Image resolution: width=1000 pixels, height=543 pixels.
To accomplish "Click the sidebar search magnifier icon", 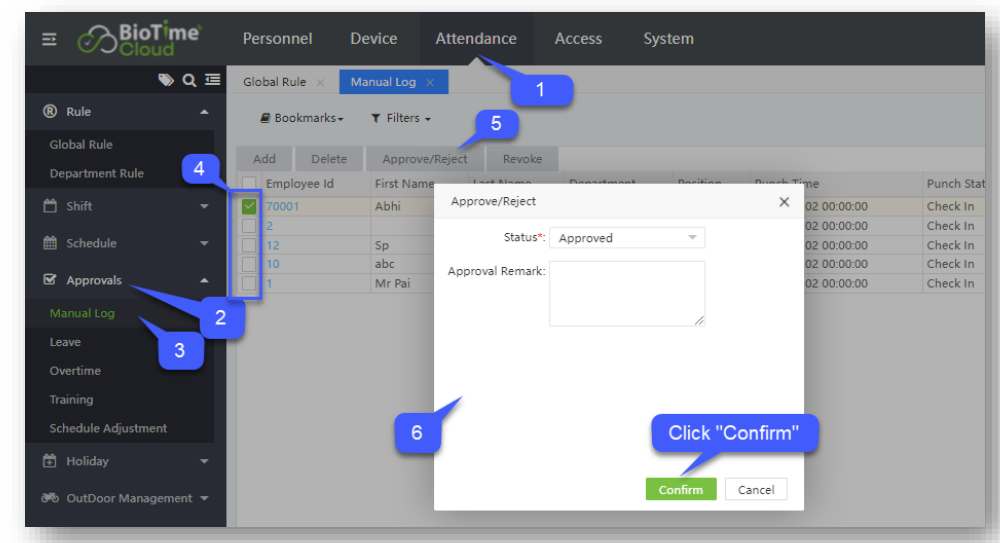I will [189, 81].
